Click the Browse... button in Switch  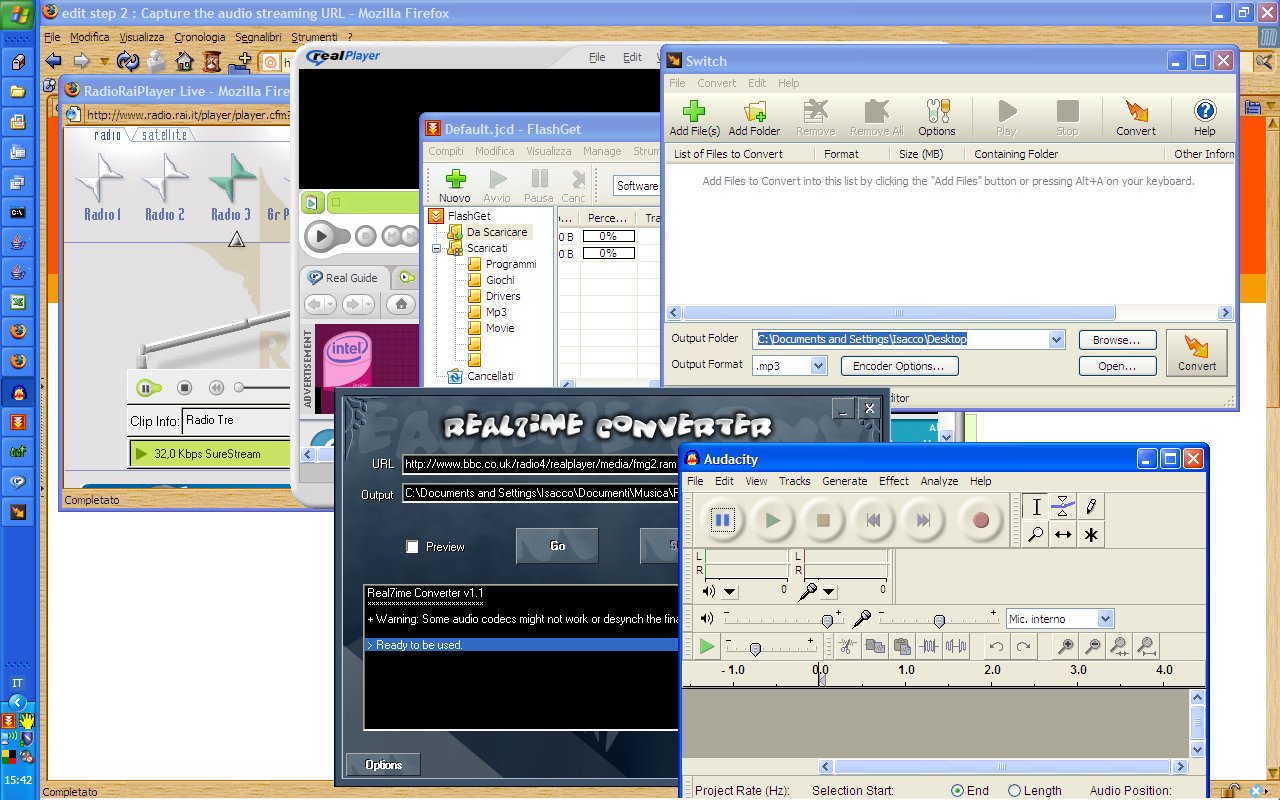point(1117,340)
